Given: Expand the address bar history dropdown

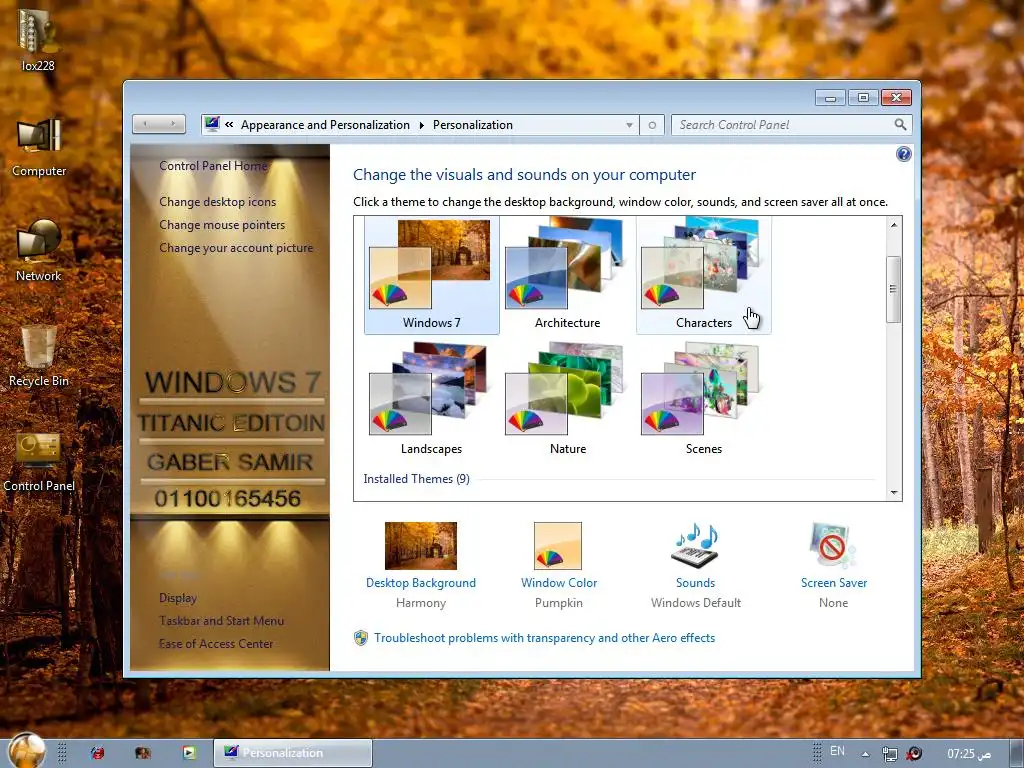Looking at the screenshot, I should coord(629,125).
